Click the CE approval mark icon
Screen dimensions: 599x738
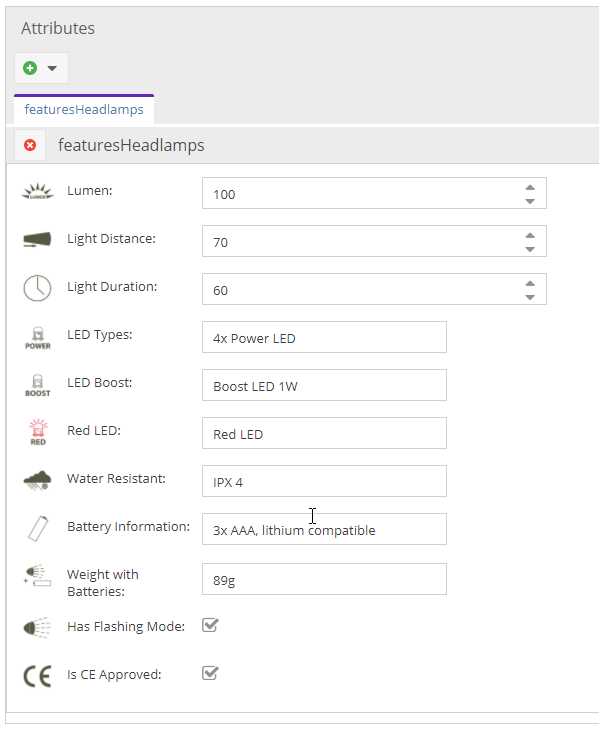(x=37, y=676)
